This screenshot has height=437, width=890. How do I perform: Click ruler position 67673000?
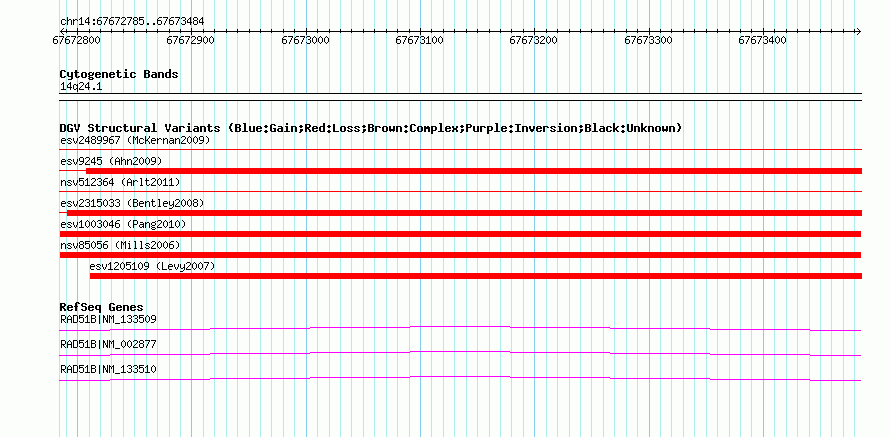pos(305,40)
